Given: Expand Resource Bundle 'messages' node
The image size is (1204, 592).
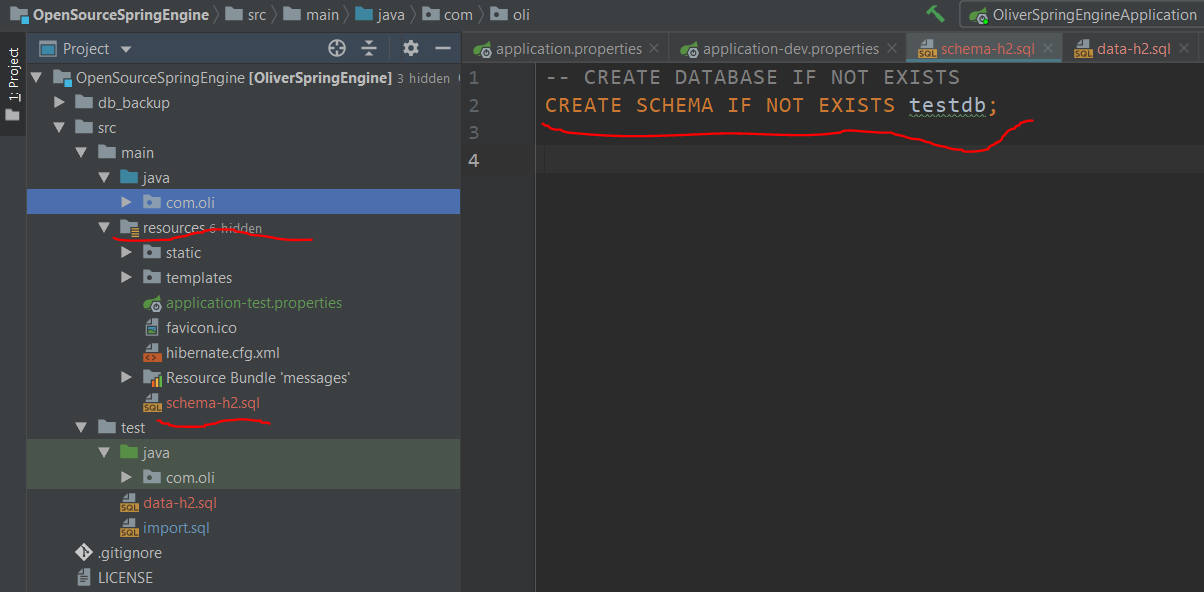Looking at the screenshot, I should 126,378.
